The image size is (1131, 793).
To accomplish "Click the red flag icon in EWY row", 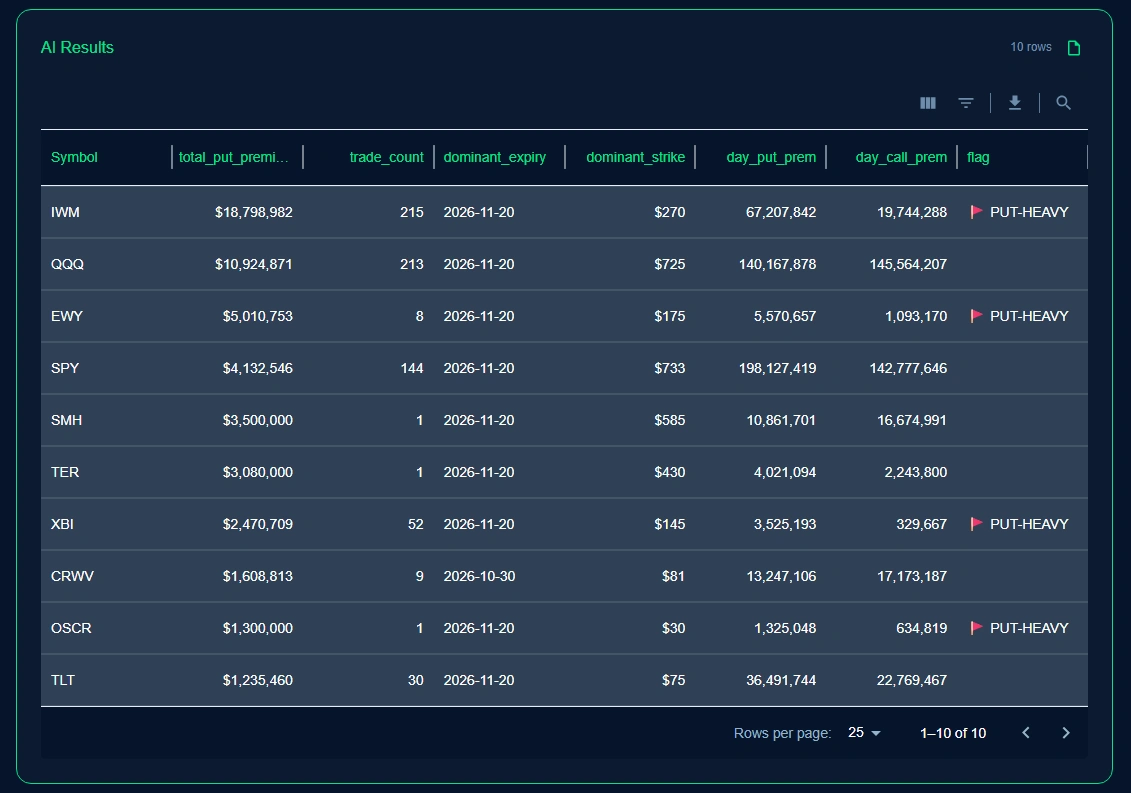I will coord(976,316).
